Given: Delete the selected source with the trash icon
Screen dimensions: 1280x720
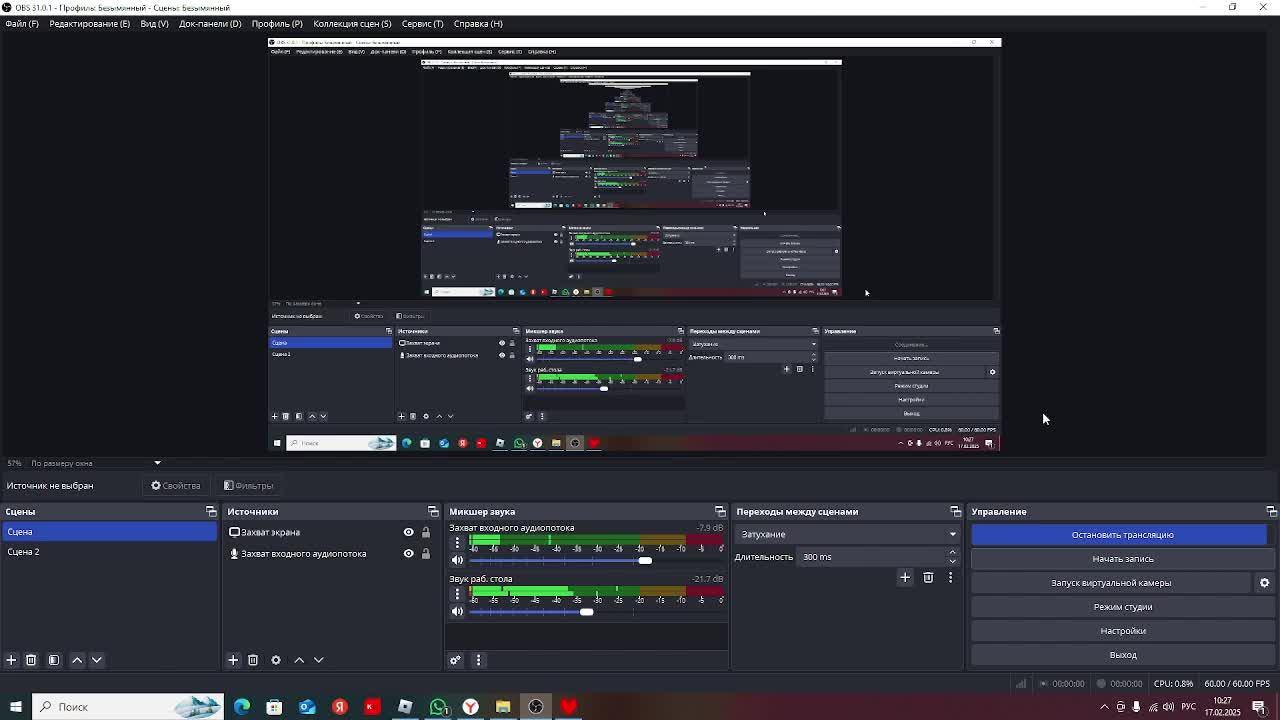Looking at the screenshot, I should click(253, 660).
